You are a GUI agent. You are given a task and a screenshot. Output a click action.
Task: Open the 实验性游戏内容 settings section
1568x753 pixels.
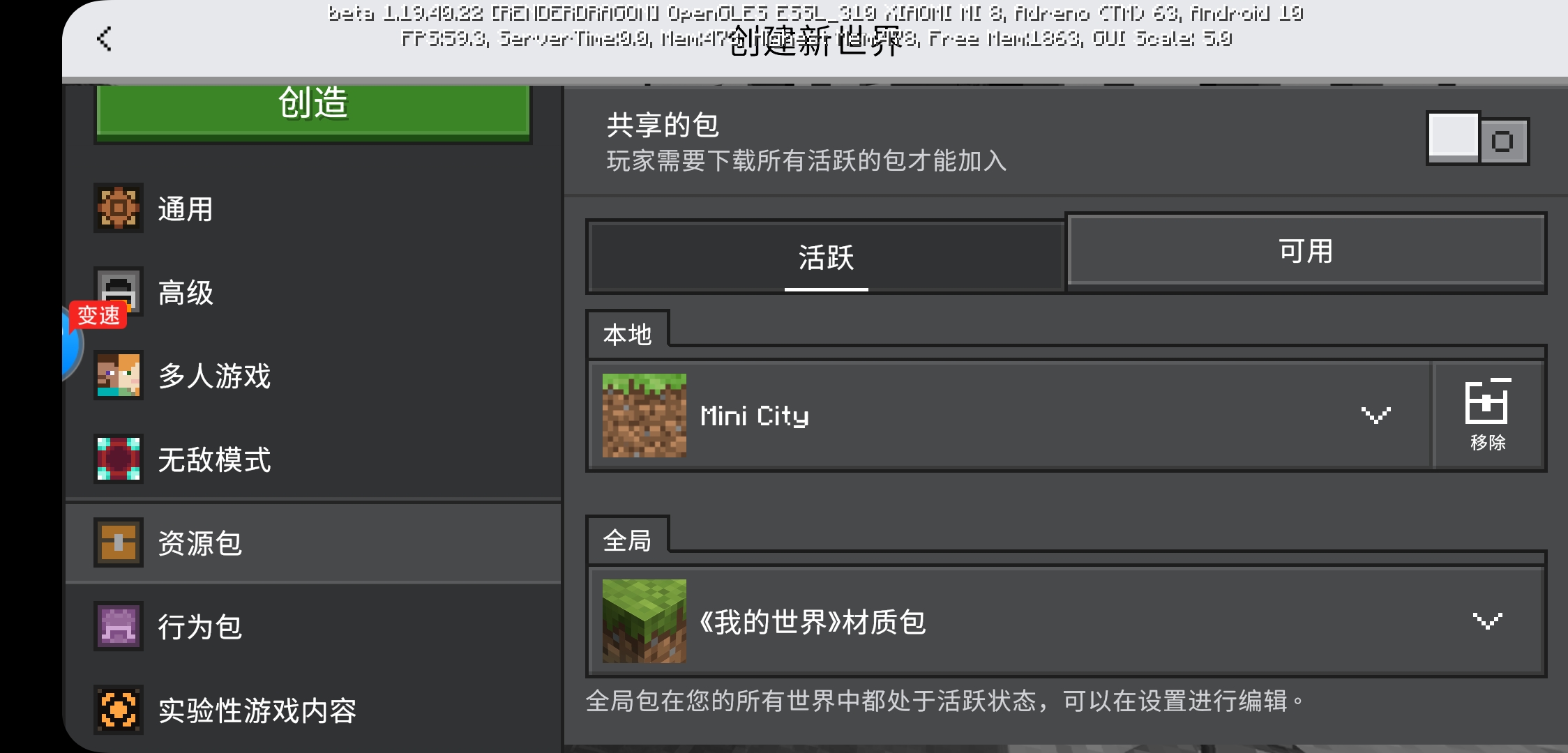pos(313,710)
